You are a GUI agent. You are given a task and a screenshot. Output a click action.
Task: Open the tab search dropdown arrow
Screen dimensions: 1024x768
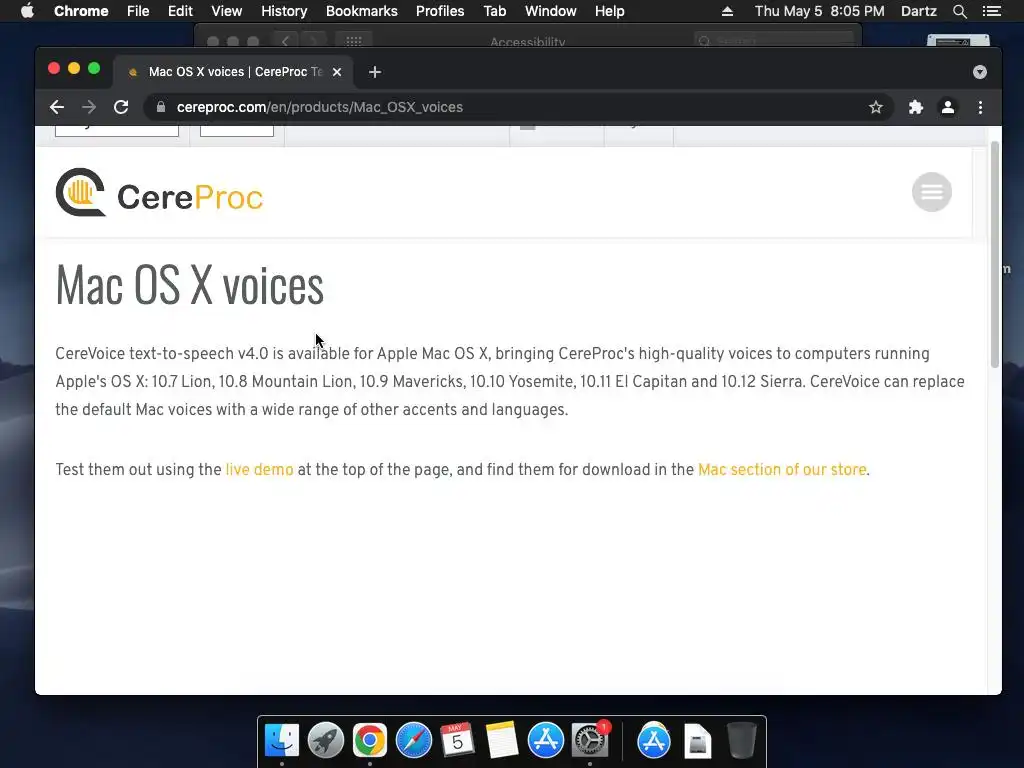click(980, 72)
